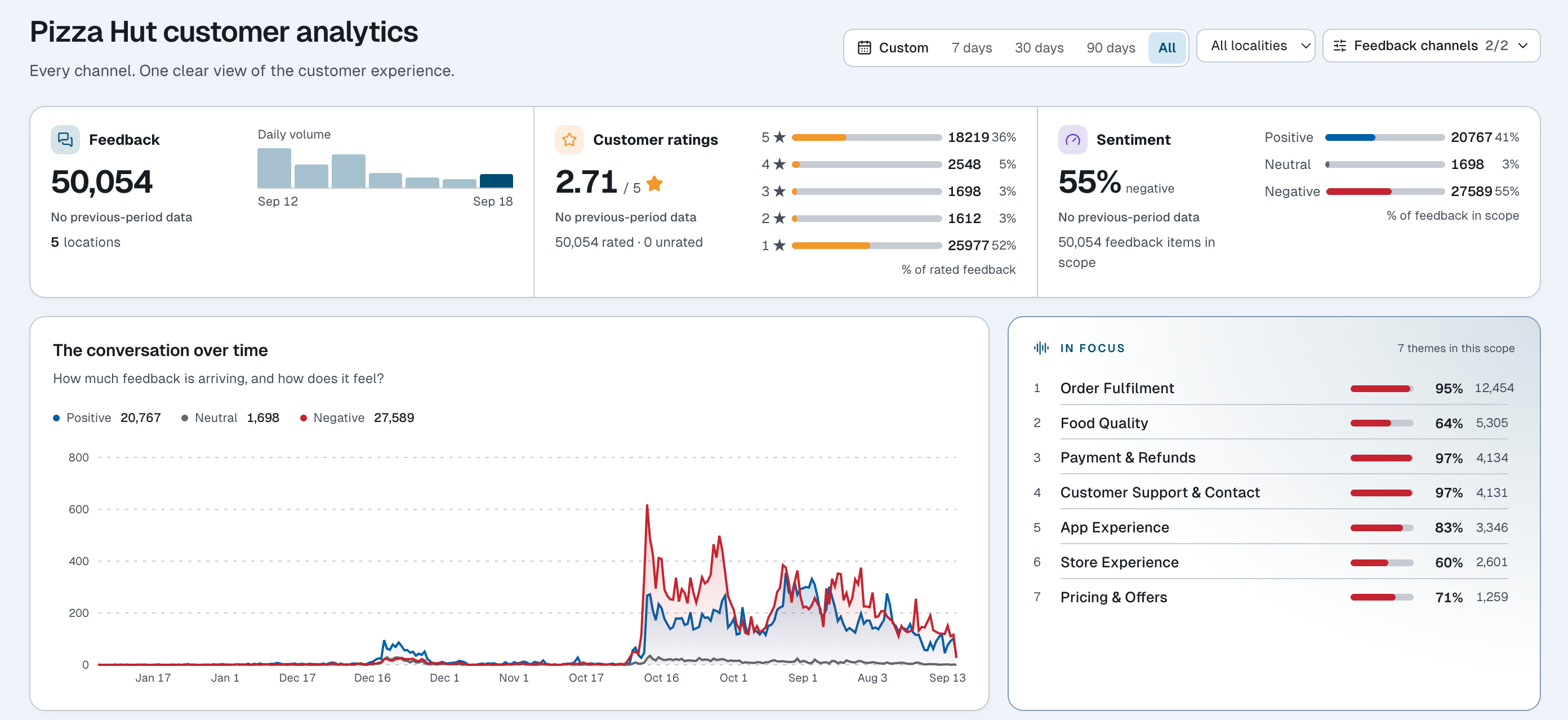Select the 30 days range tab
Screen dimensions: 1568x720
click(x=1039, y=47)
